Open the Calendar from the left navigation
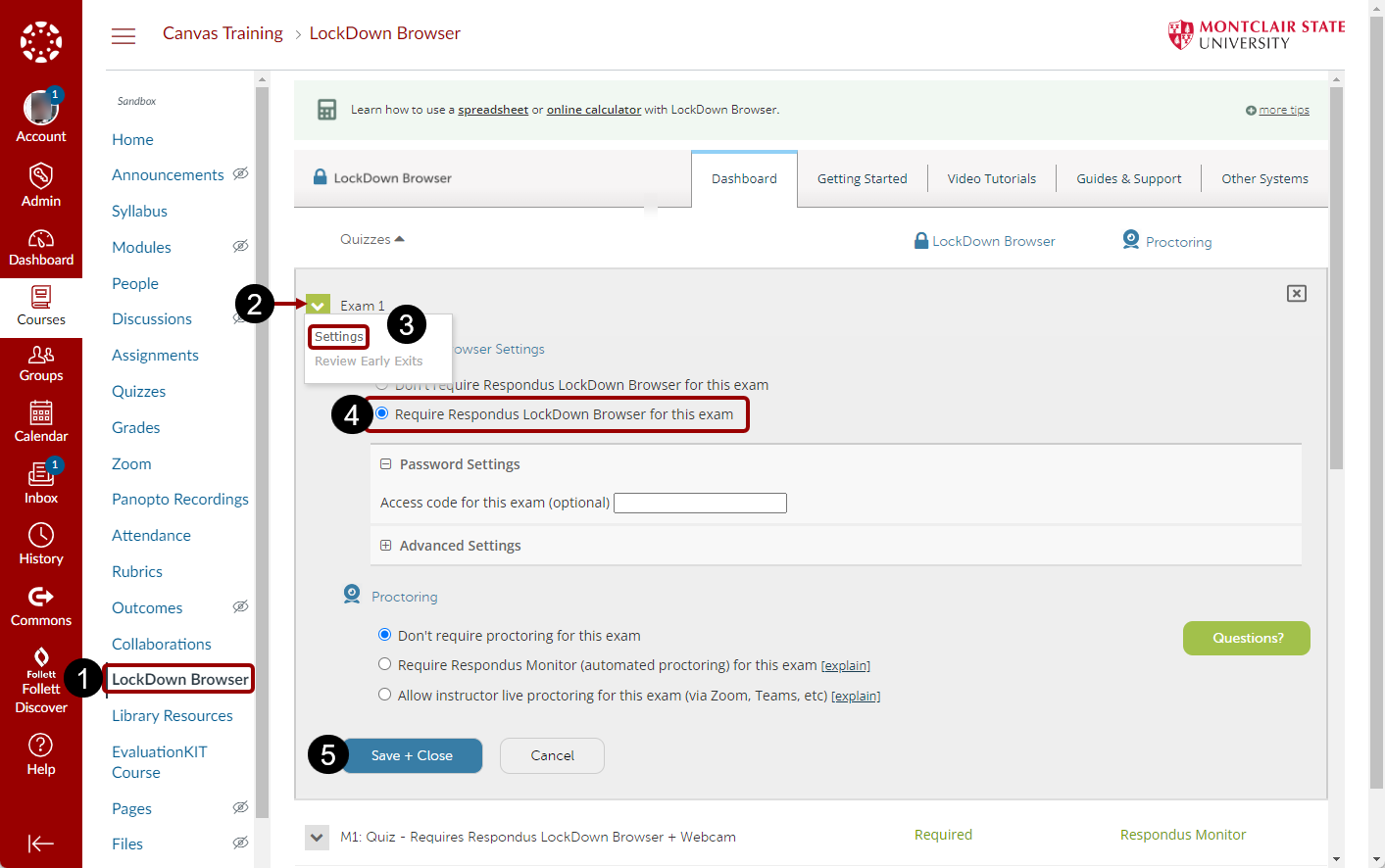The image size is (1385, 868). pyautogui.click(x=41, y=421)
